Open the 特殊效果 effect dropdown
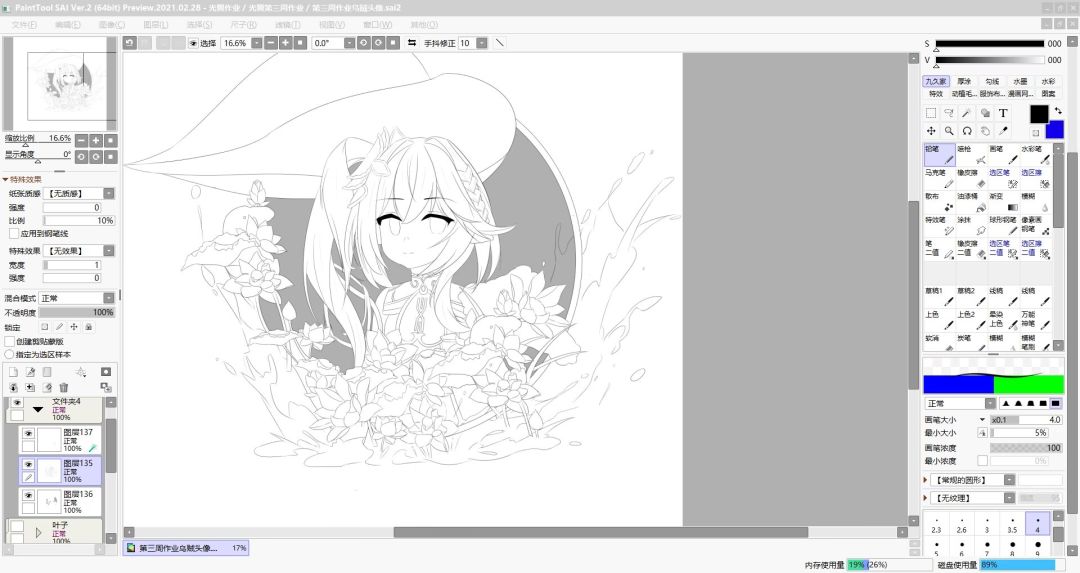The width and height of the screenshot is (1080, 573). click(x=109, y=251)
